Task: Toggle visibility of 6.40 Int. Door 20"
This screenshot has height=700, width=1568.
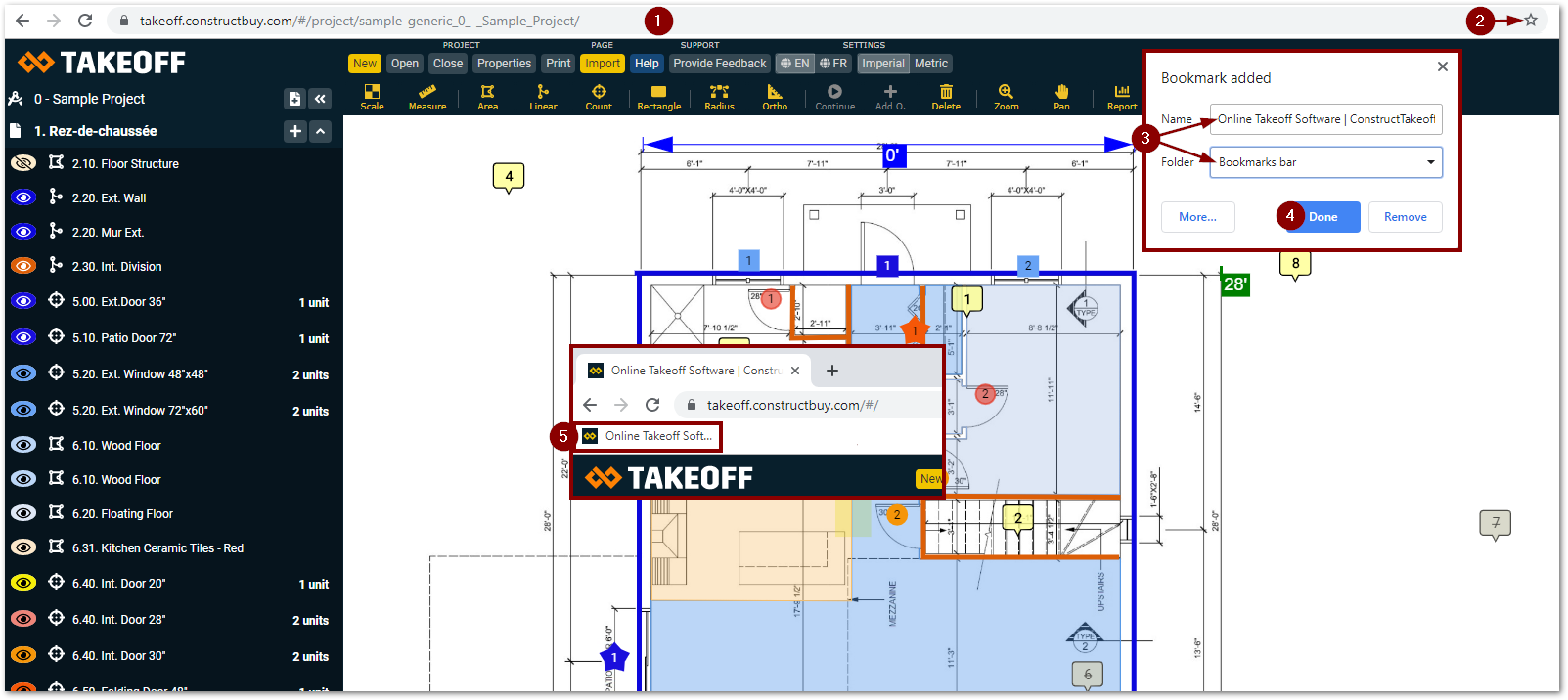Action: (23, 583)
